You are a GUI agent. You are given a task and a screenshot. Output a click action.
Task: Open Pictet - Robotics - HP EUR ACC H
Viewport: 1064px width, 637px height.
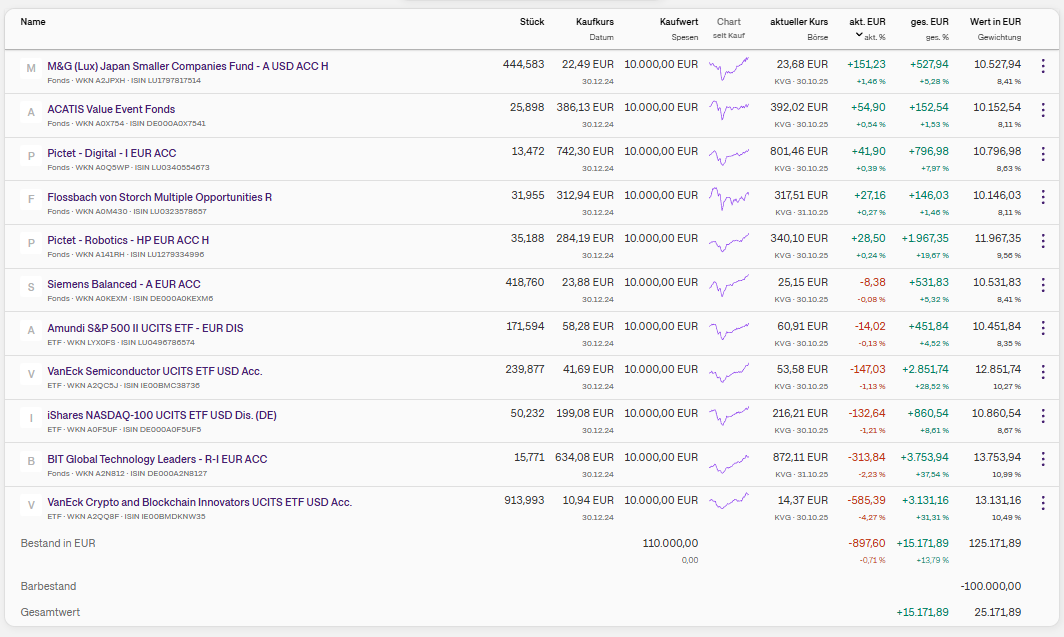pos(128,240)
